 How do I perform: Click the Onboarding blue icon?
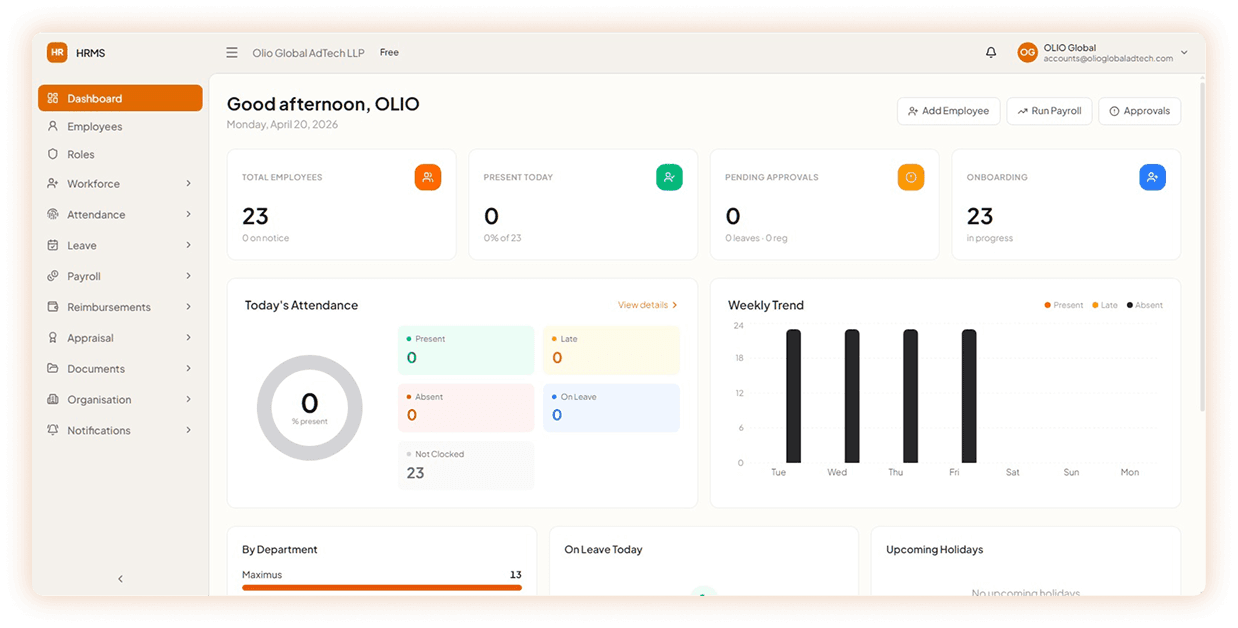[1152, 177]
